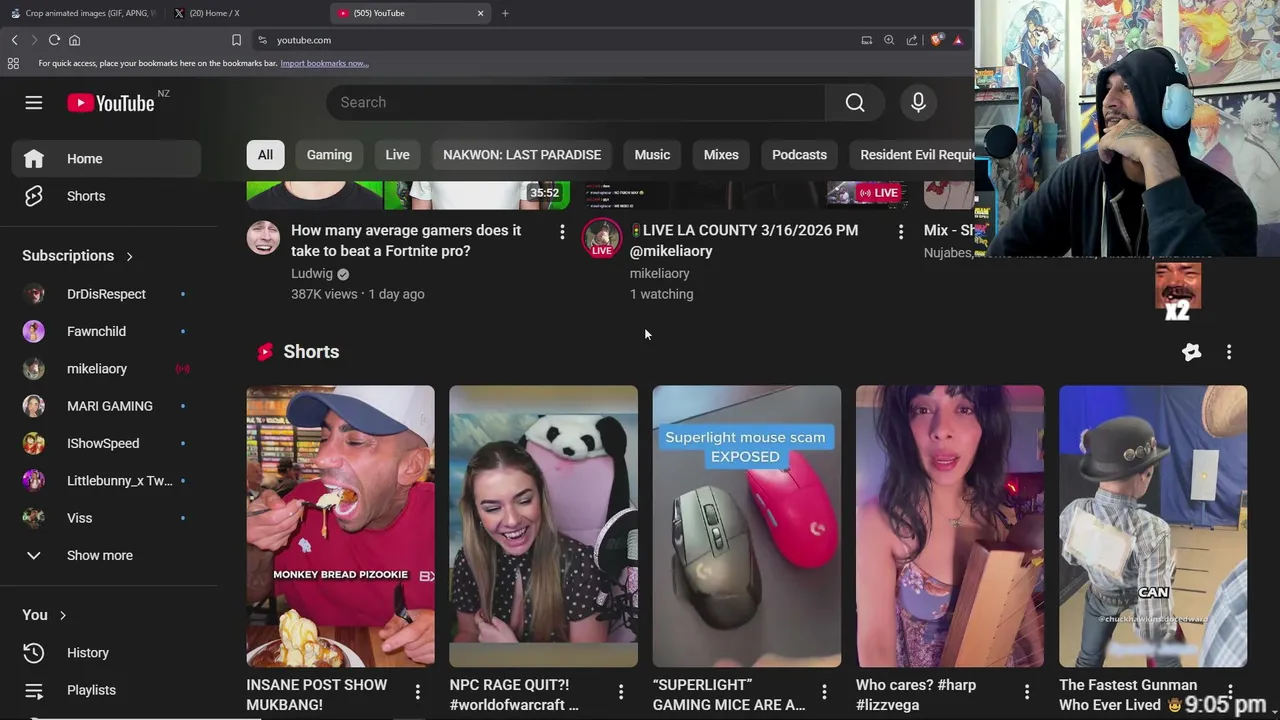
Task: Play The Fastest Gunman short thumbnail
Action: point(1153,526)
